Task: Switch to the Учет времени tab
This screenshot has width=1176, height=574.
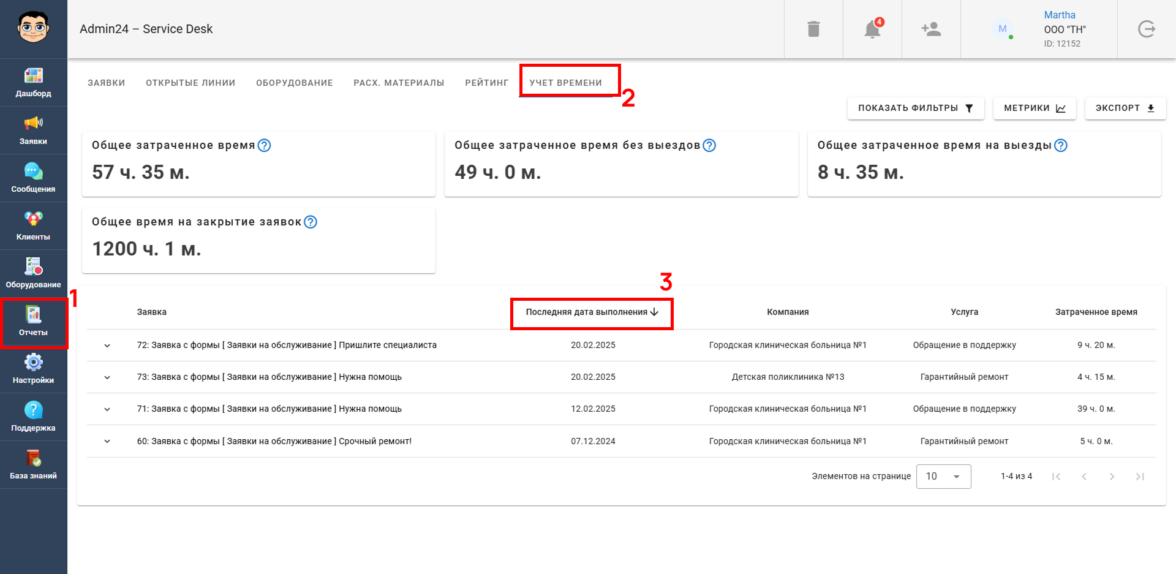Action: (x=566, y=83)
